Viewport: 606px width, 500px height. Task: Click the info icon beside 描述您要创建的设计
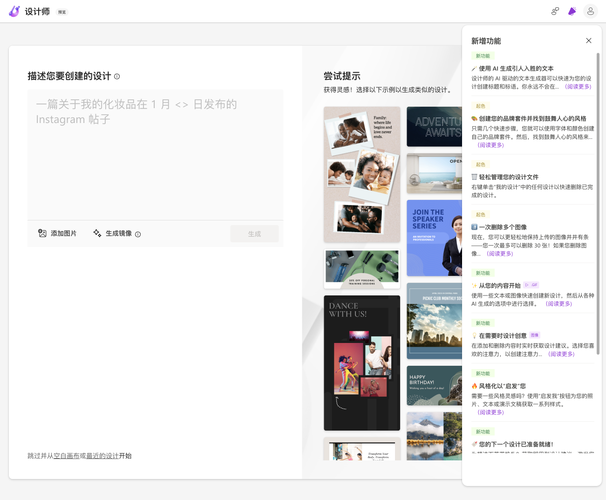point(117,77)
